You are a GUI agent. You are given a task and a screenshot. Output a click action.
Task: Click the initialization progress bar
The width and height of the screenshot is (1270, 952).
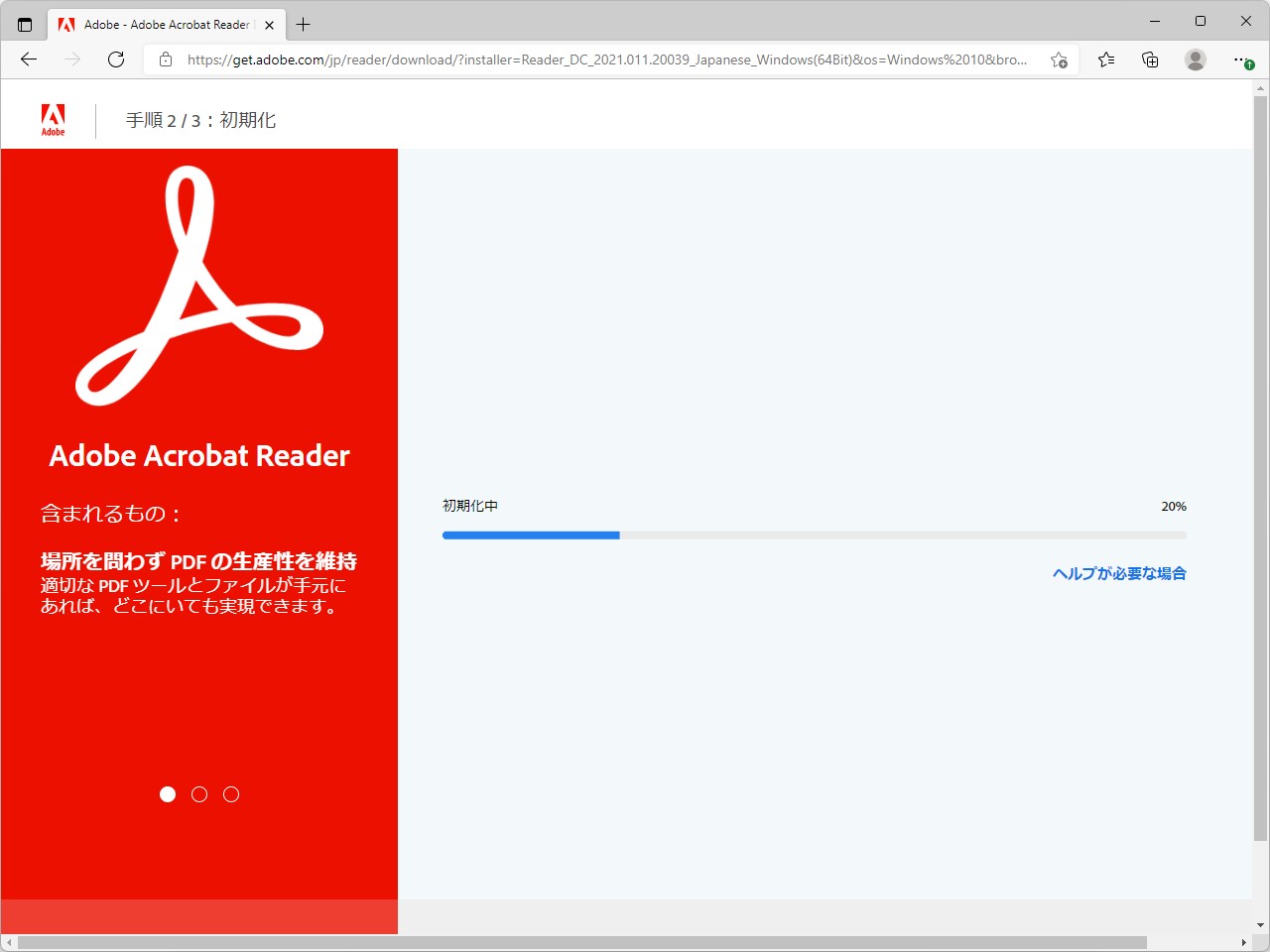click(x=815, y=535)
